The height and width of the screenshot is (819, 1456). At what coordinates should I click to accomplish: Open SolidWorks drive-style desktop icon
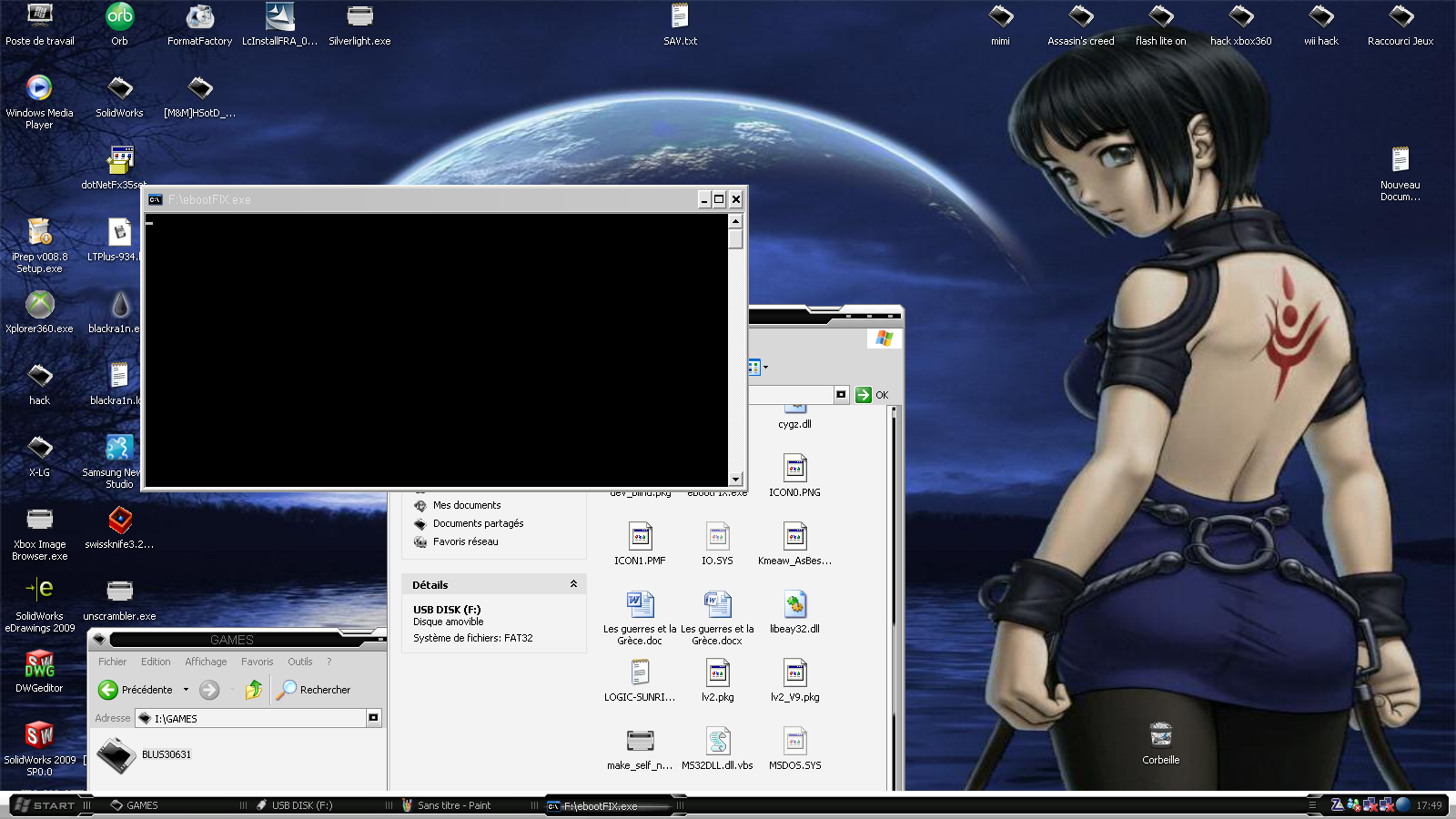click(119, 96)
